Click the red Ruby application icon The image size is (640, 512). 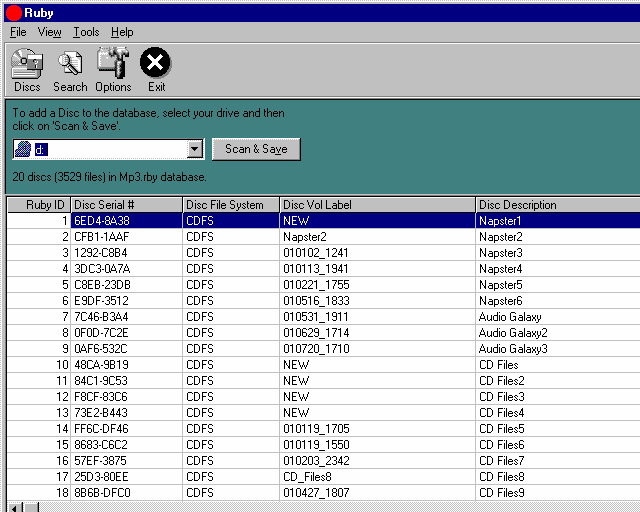13,13
